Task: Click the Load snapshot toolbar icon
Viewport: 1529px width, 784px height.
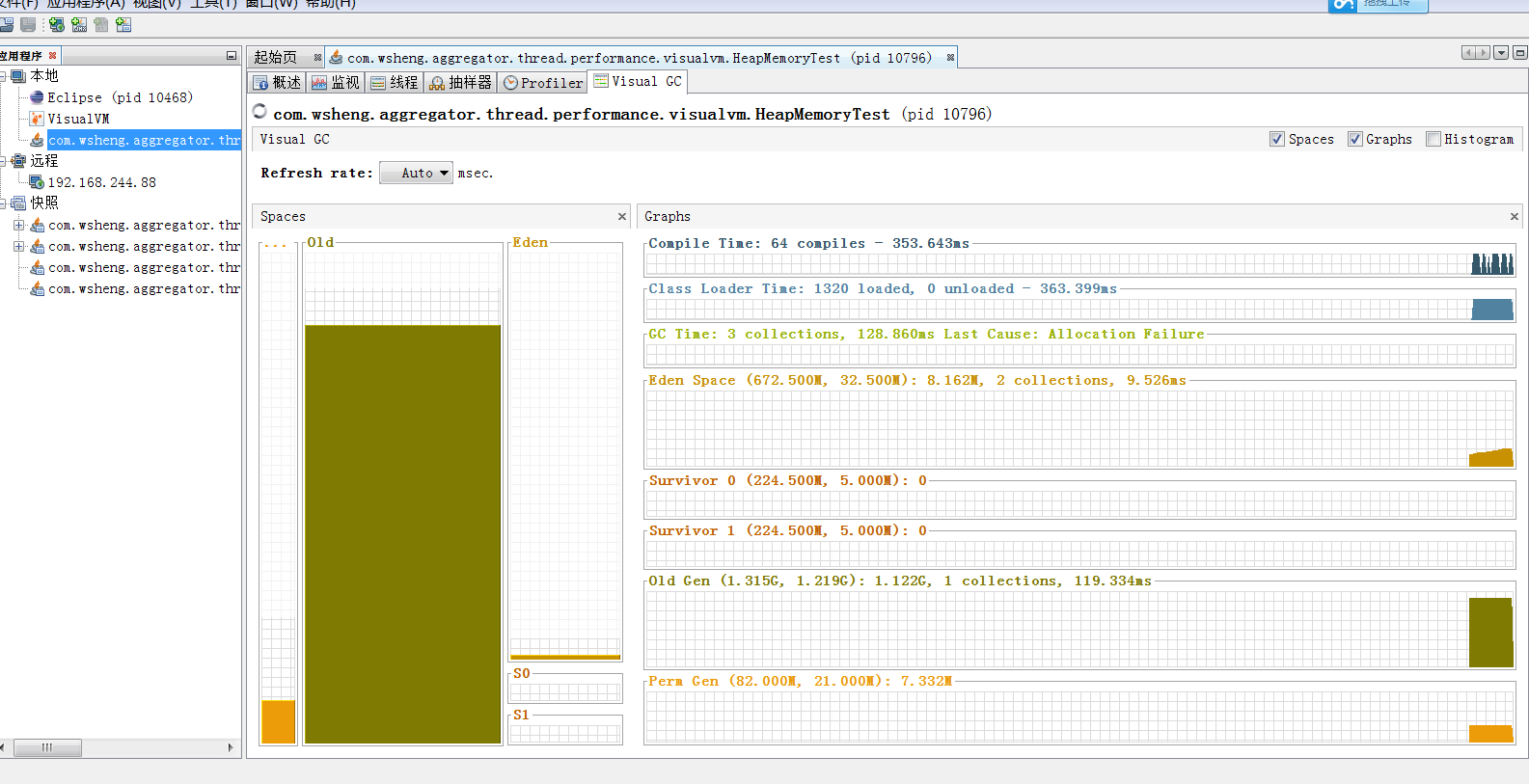Action: click(6, 25)
